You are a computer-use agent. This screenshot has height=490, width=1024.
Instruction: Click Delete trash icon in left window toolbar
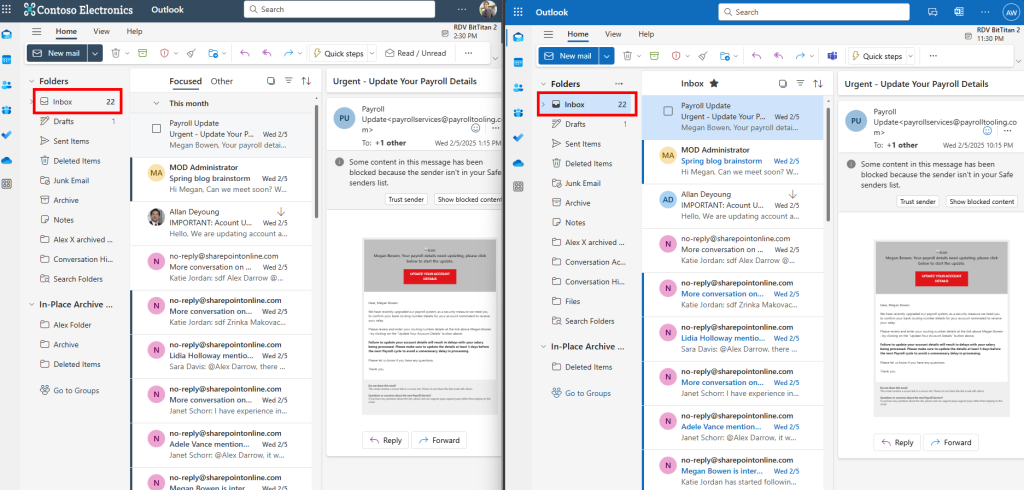116,54
